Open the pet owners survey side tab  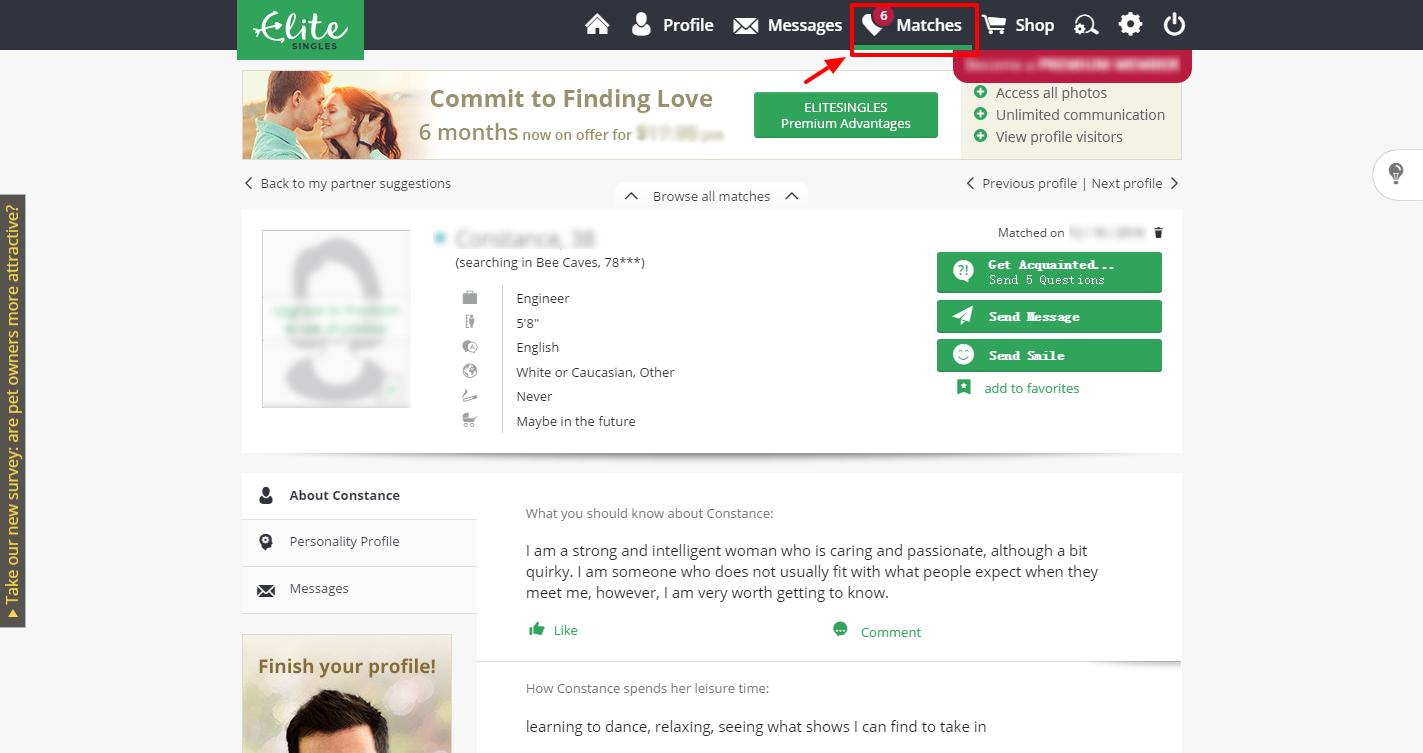tap(12, 411)
